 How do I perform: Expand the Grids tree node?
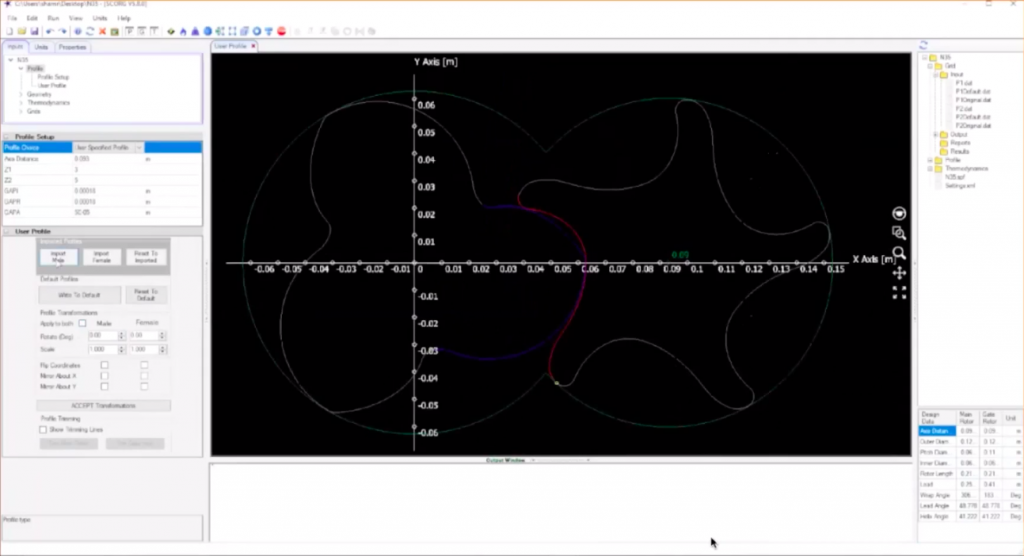tap(21, 111)
